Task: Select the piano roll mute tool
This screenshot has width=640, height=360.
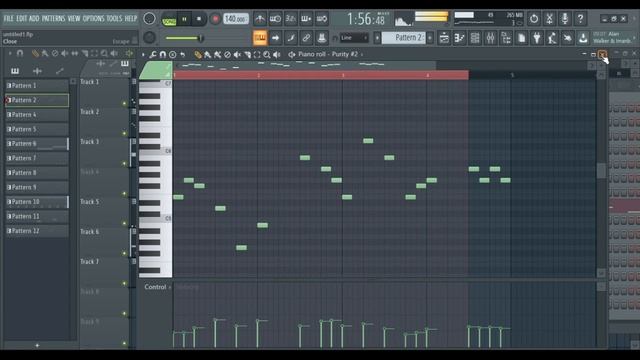Action: coord(237,54)
